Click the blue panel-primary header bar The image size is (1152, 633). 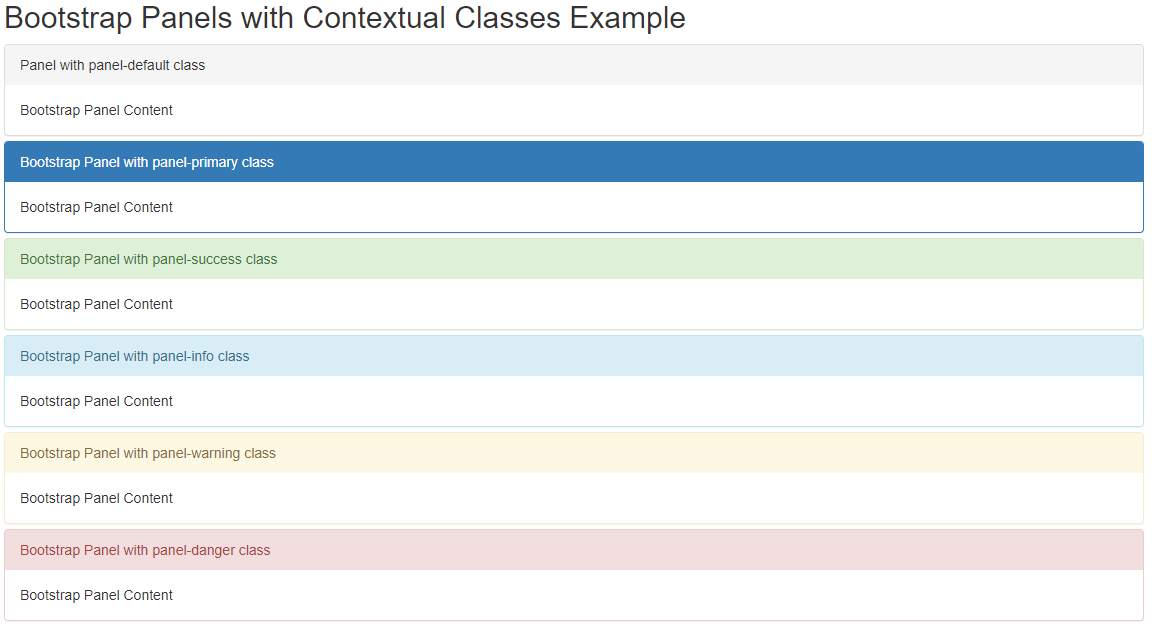pos(574,162)
